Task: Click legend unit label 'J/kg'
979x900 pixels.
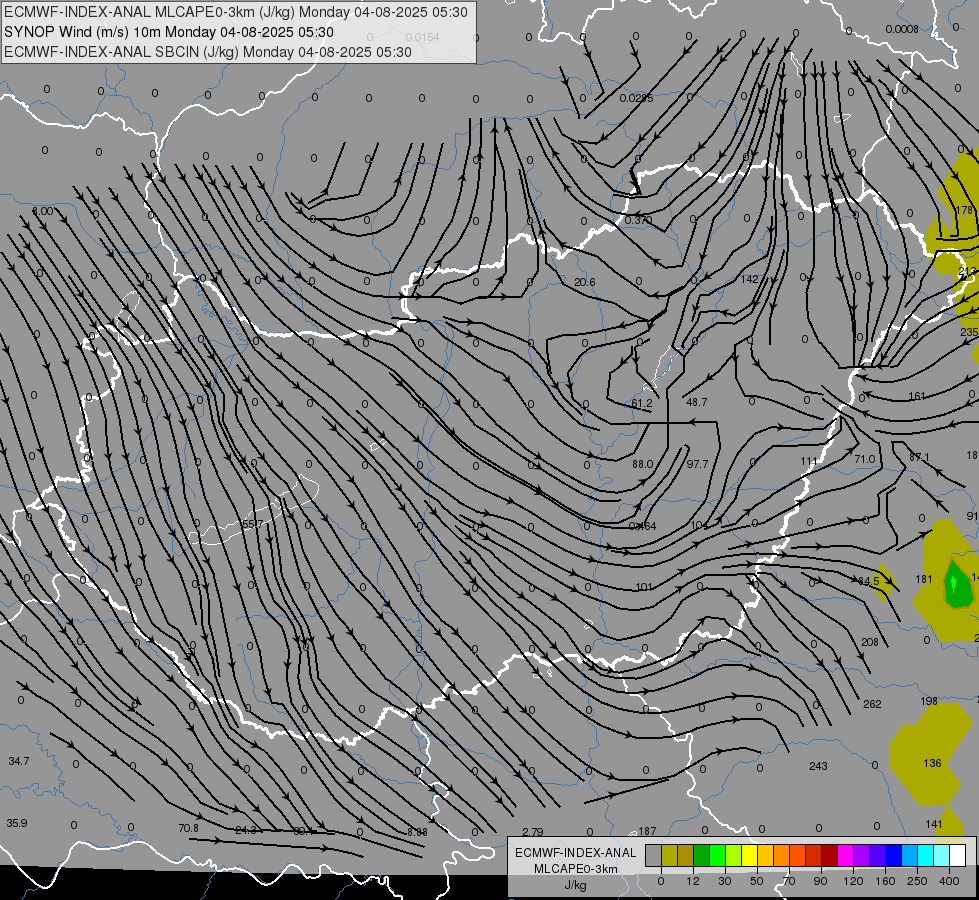Action: tap(576, 885)
